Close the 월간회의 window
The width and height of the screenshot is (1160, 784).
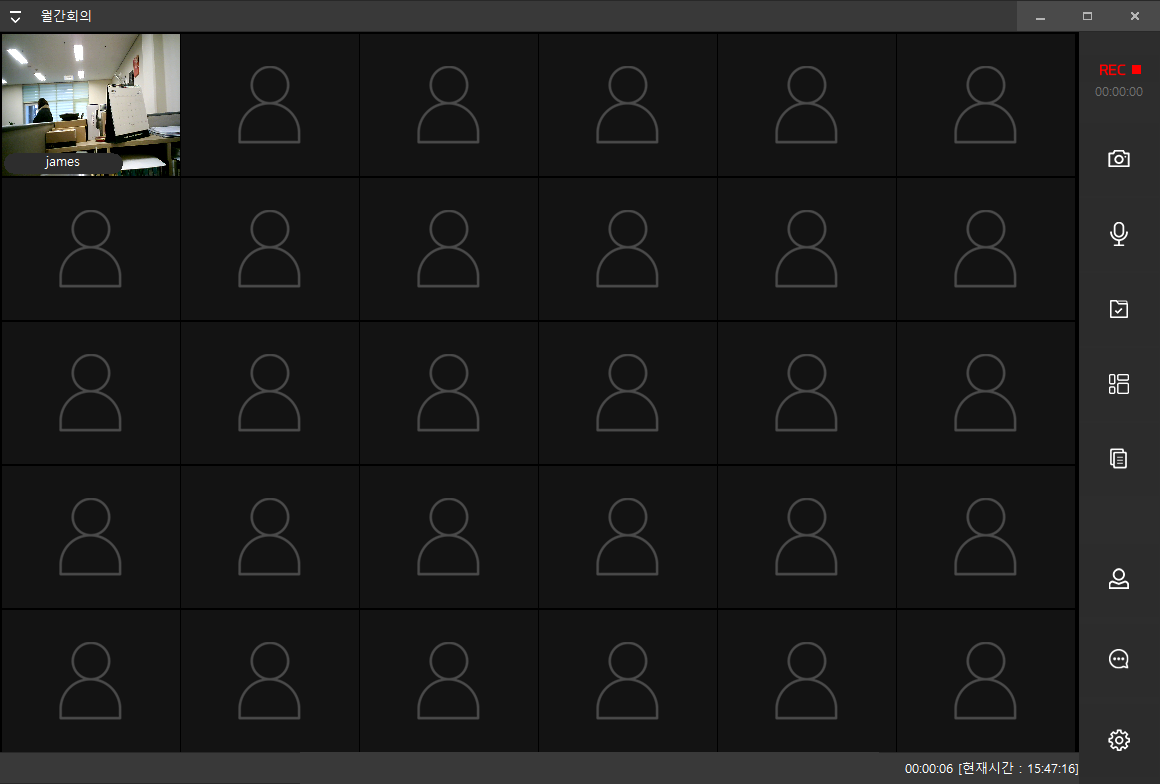[x=1135, y=16]
